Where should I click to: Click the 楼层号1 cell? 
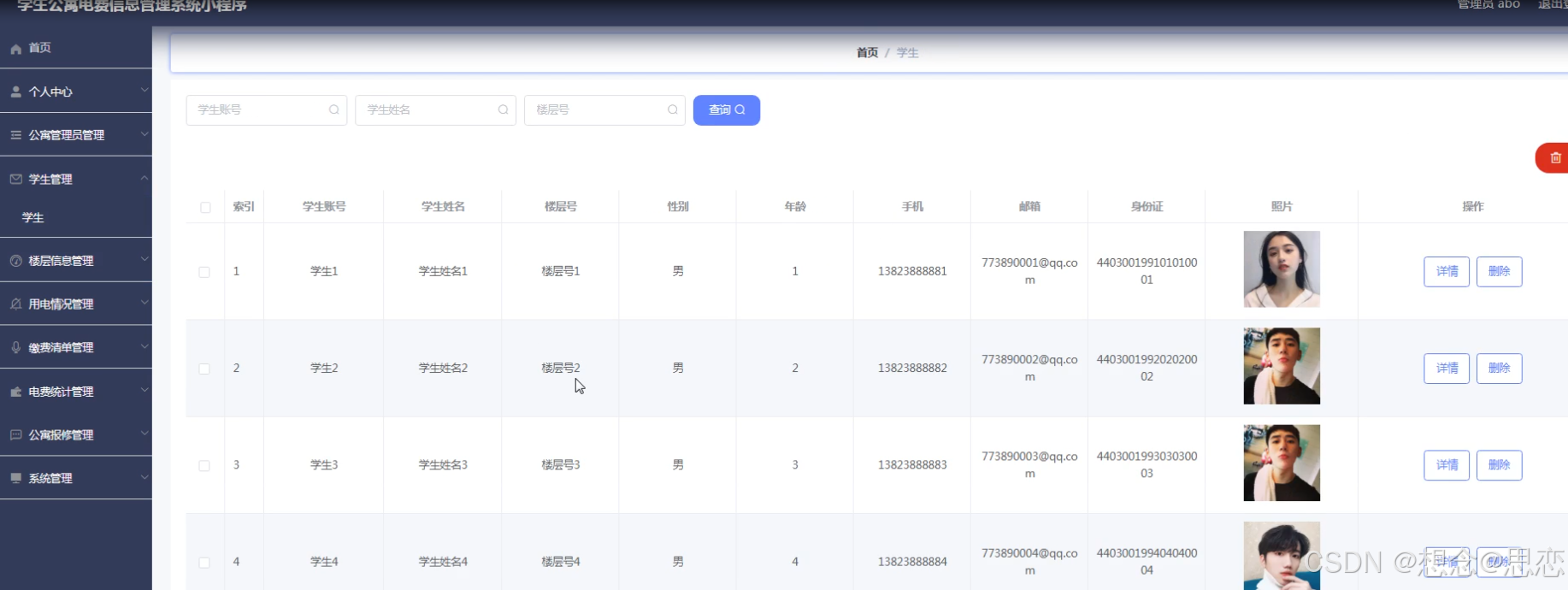(561, 272)
